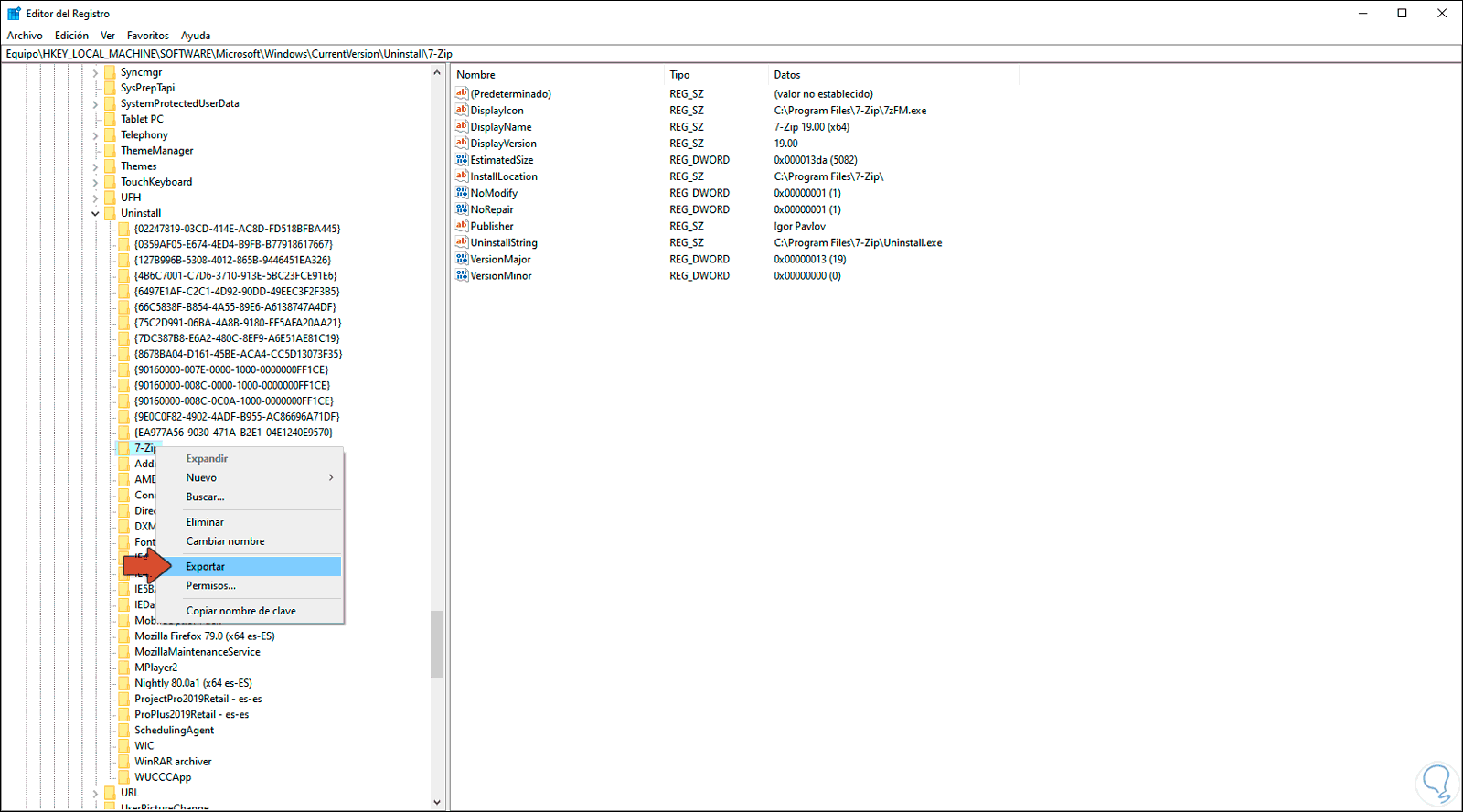Click the Igor Pavlov publisher data
Screen dimensions: 1463x812
pyautogui.click(x=799, y=226)
